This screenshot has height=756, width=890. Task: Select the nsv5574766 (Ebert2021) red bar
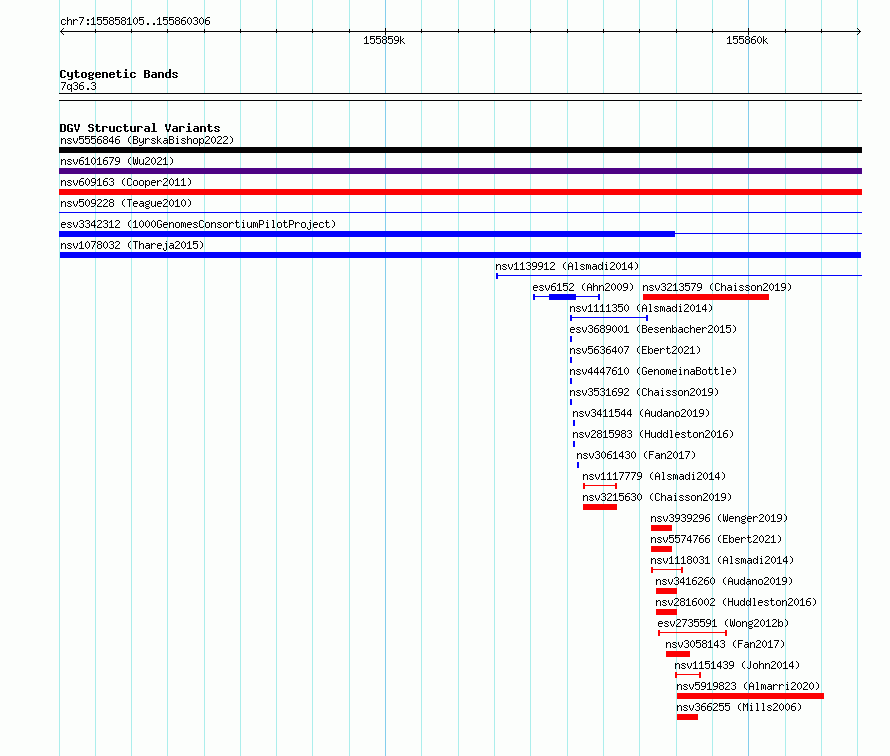tap(661, 549)
